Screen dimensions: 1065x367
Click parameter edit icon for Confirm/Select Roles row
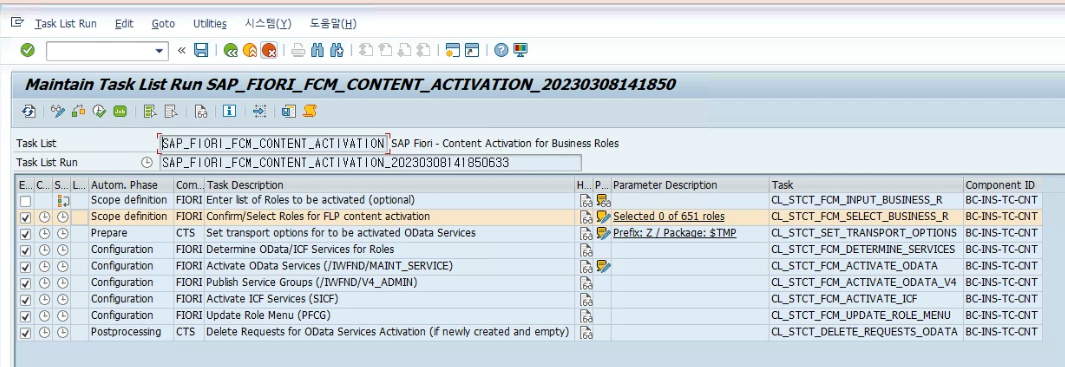(603, 217)
